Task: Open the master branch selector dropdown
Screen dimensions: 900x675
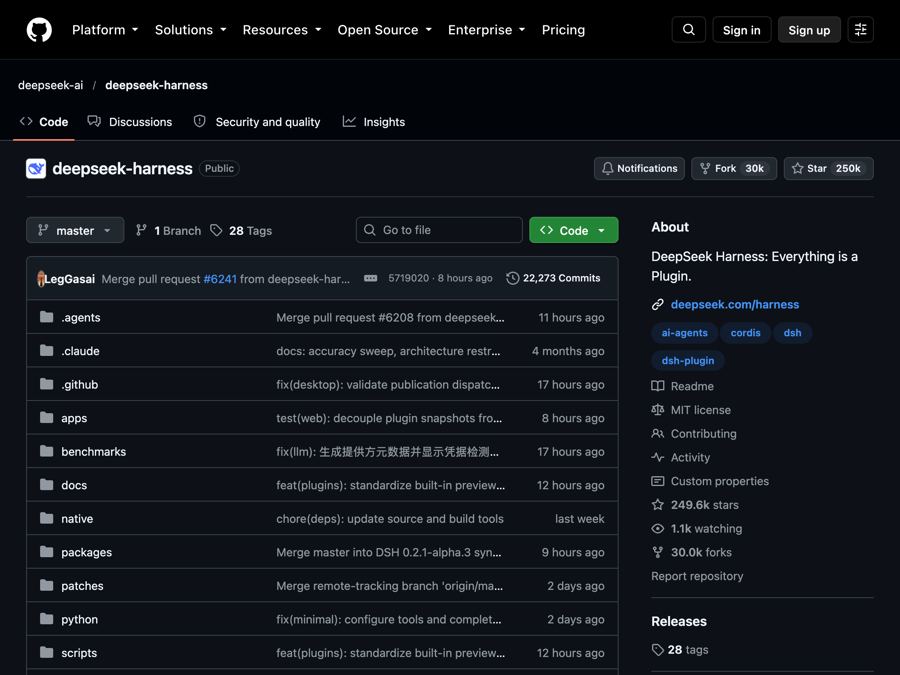Action: tap(75, 230)
